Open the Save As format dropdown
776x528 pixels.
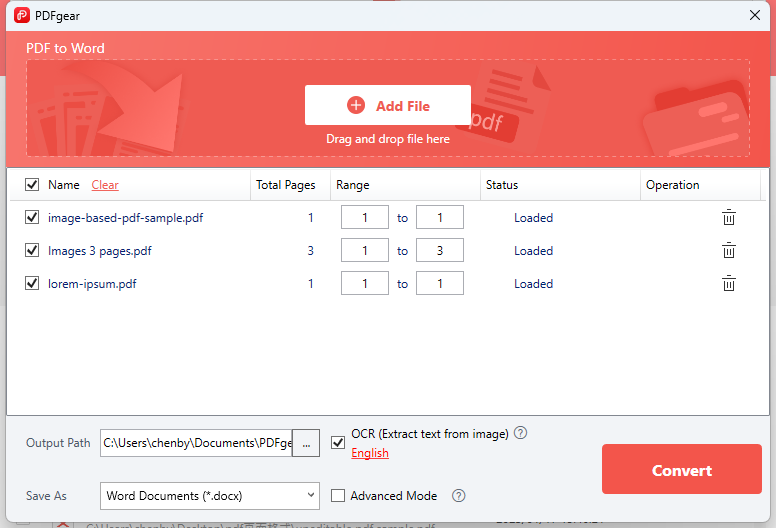point(210,496)
